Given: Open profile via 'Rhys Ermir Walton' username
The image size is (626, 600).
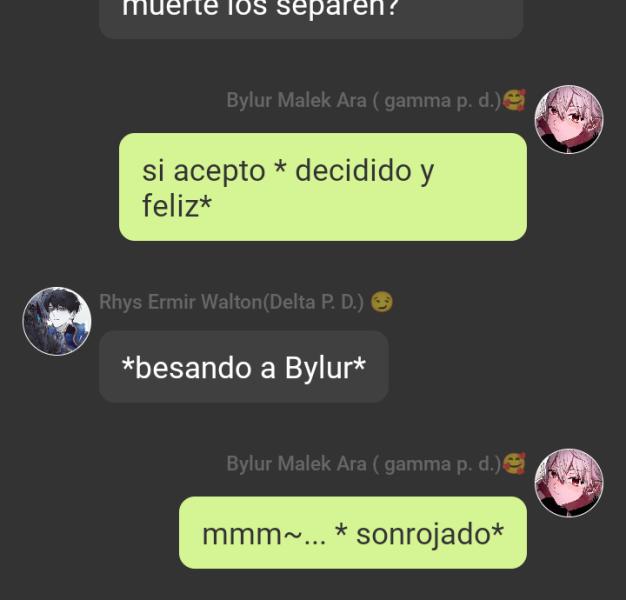Looking at the screenshot, I should point(180,302).
